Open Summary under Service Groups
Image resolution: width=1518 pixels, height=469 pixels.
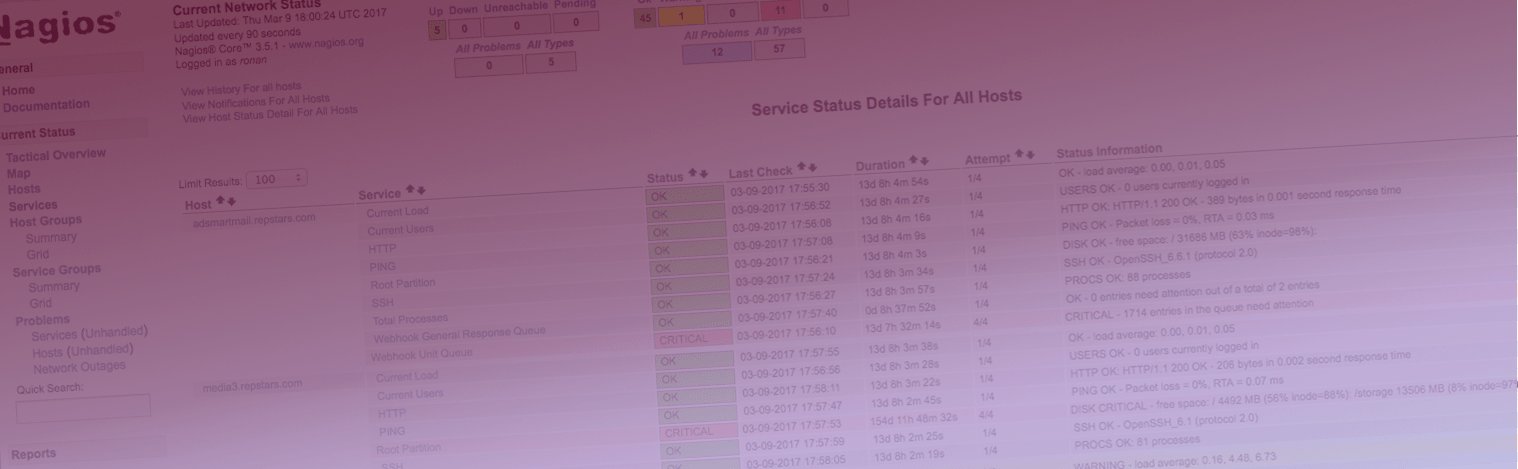coord(54,287)
